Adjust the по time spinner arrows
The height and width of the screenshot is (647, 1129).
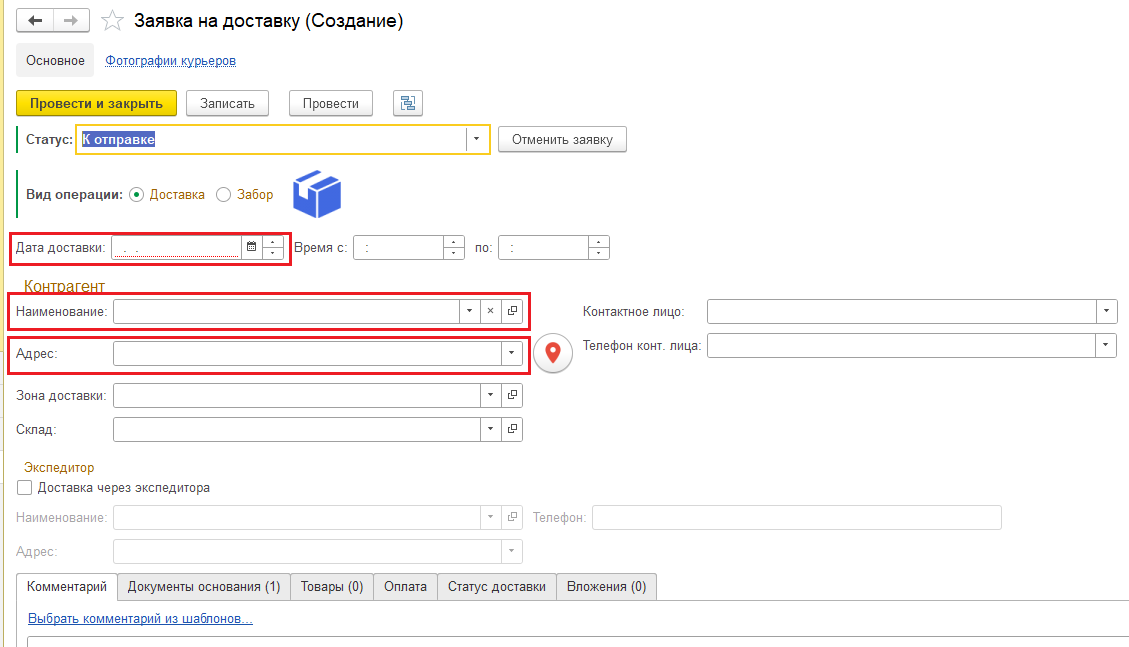click(x=598, y=247)
